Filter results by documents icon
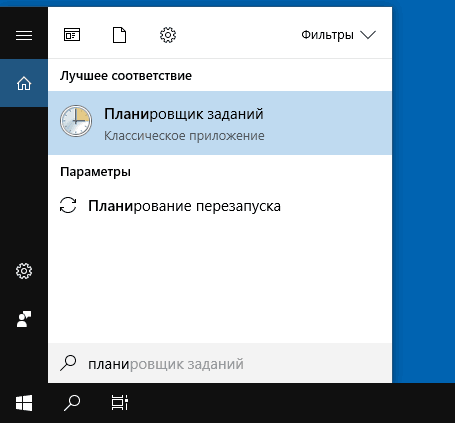This screenshot has width=455, height=423. pos(120,35)
